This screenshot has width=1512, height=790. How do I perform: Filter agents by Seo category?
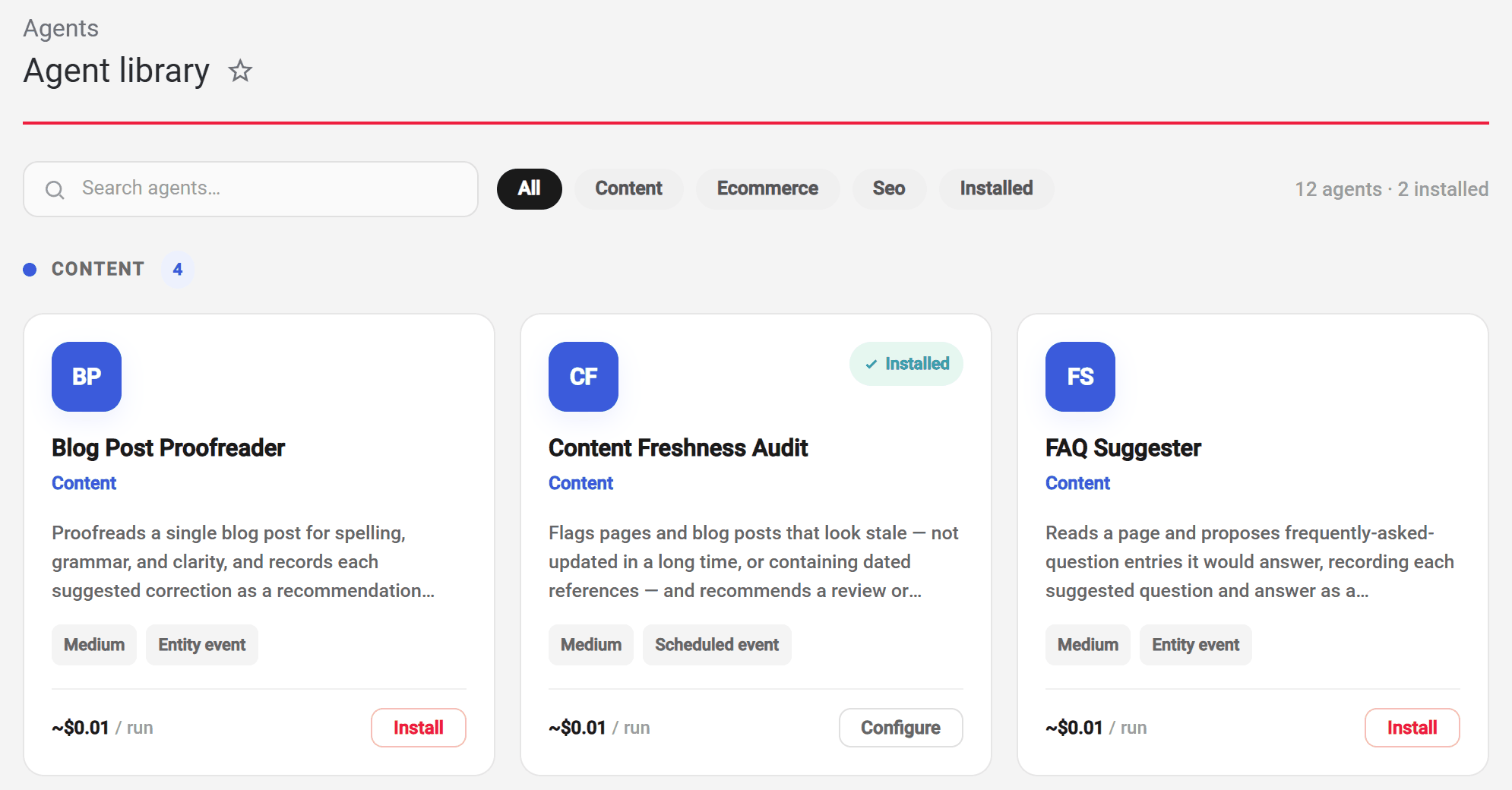pos(889,188)
